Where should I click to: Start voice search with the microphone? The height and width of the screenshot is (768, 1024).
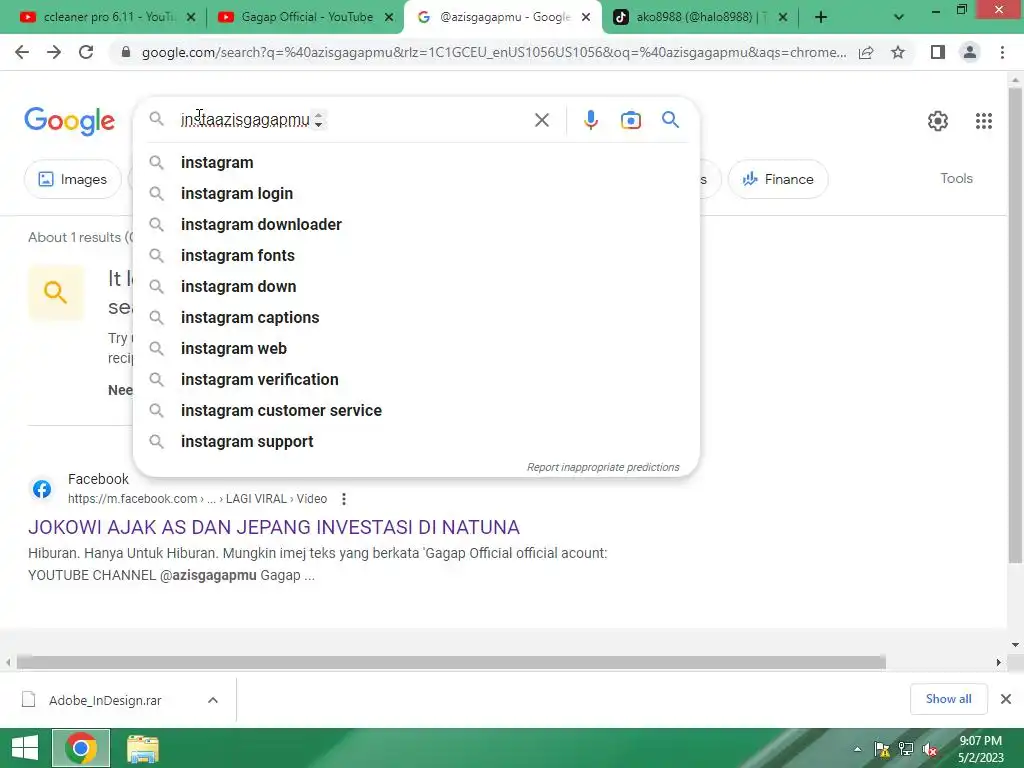click(590, 120)
